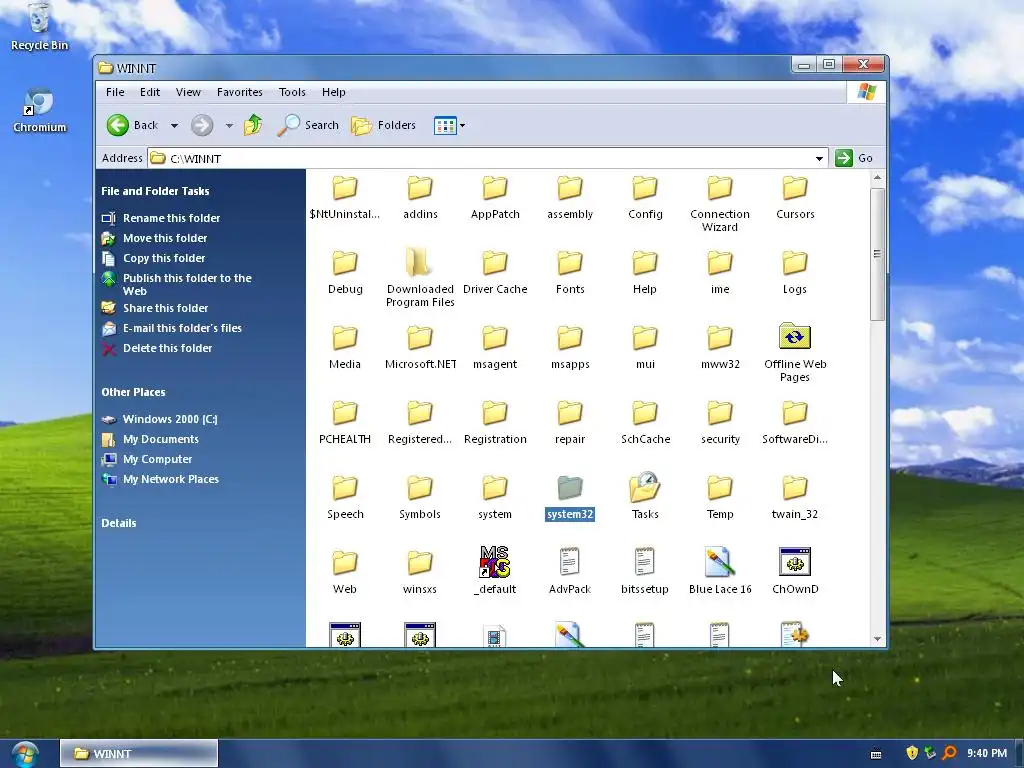Image resolution: width=1024 pixels, height=768 pixels.
Task: Open the Tools menu
Action: pyautogui.click(x=292, y=92)
